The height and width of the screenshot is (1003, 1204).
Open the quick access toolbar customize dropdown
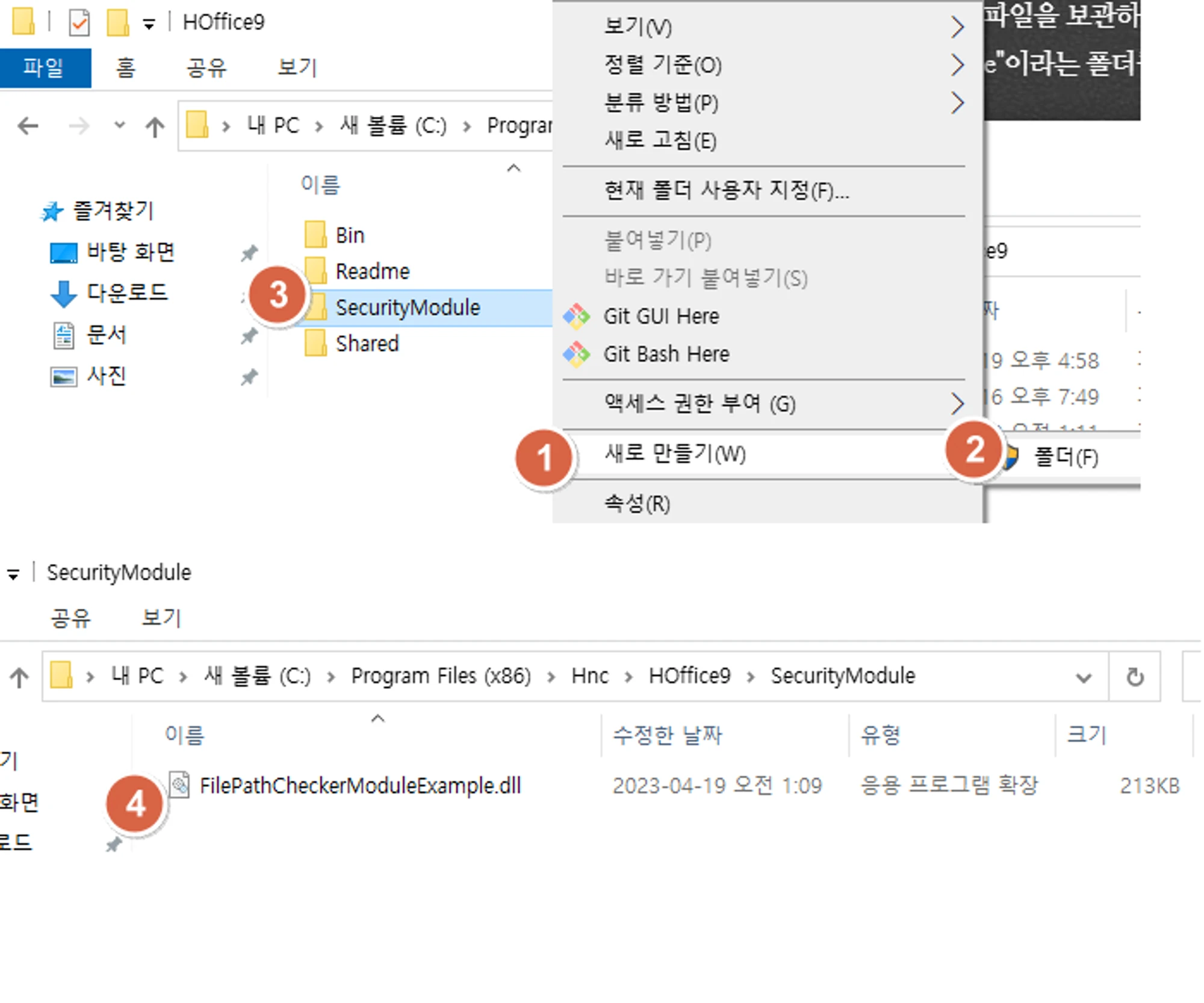[149, 24]
